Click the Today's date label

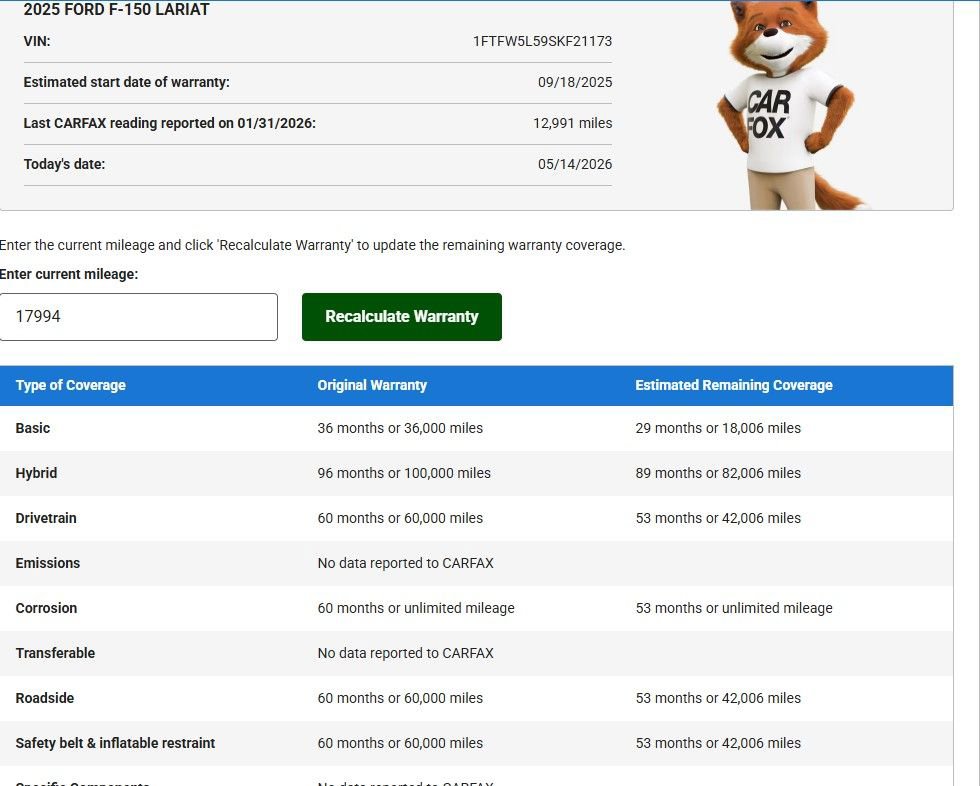(x=64, y=164)
